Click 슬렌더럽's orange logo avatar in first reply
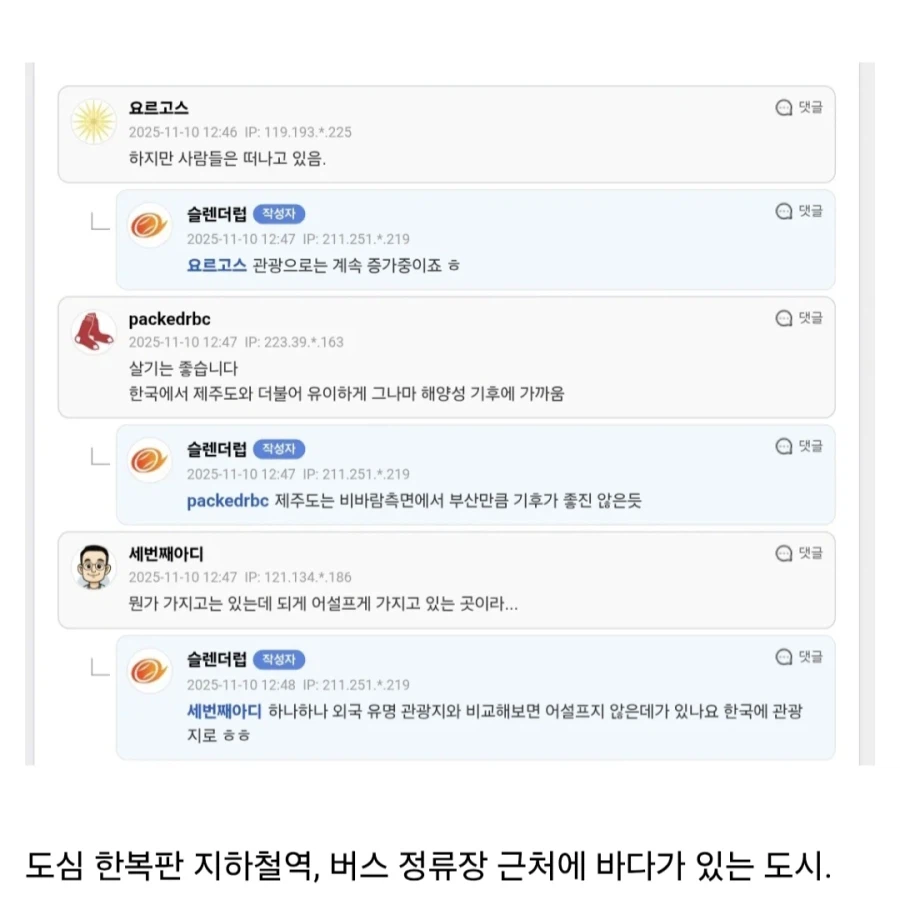Viewport: 900px width, 915px height. (x=150, y=226)
